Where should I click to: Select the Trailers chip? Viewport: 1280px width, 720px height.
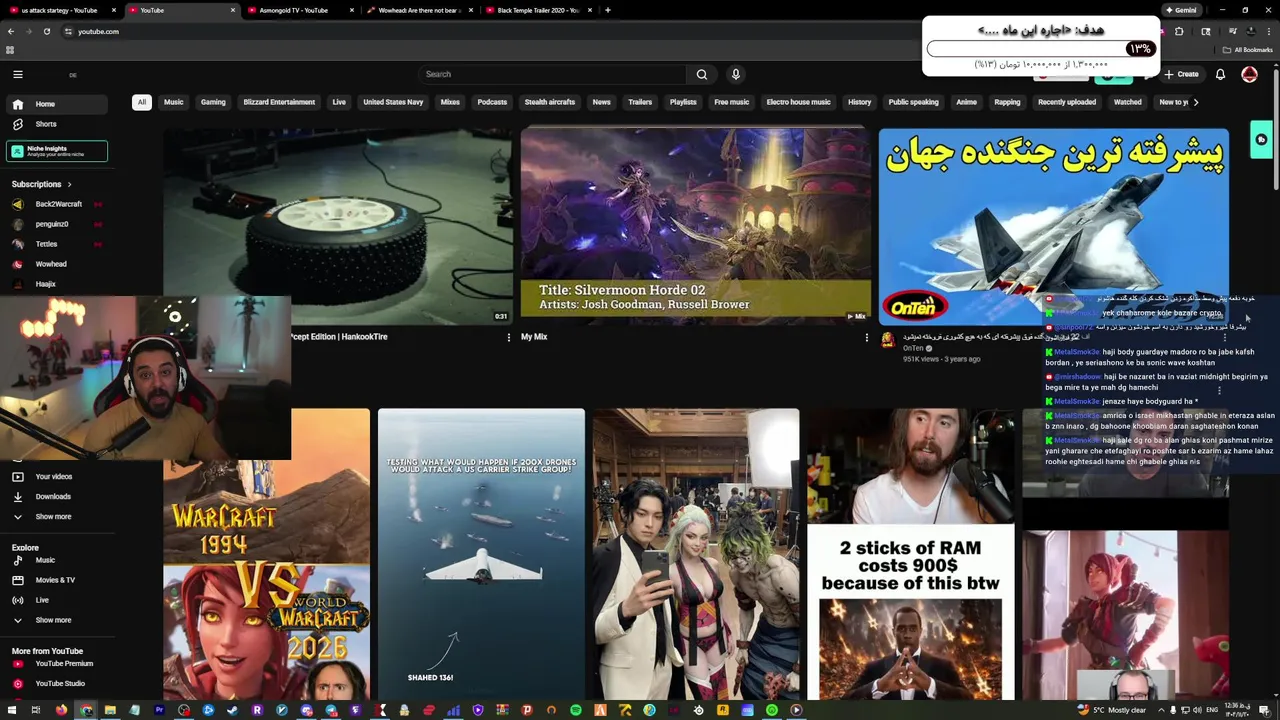640,102
